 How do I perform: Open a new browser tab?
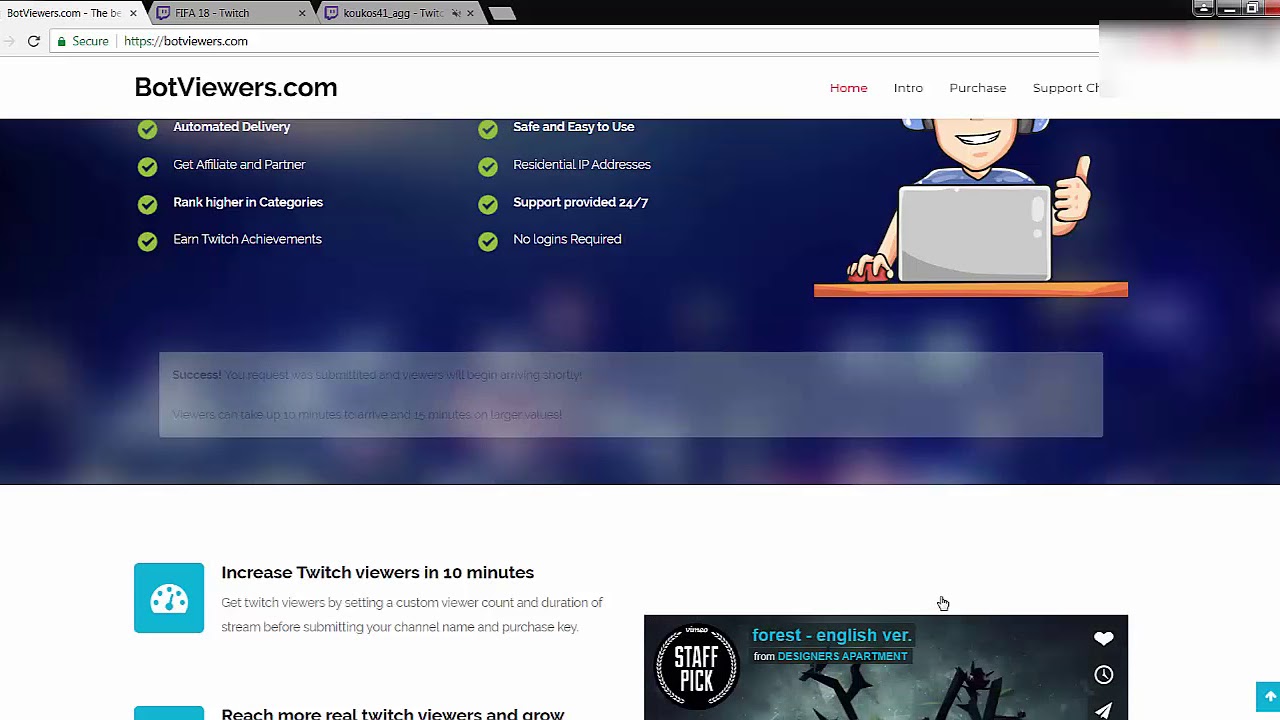(x=503, y=14)
